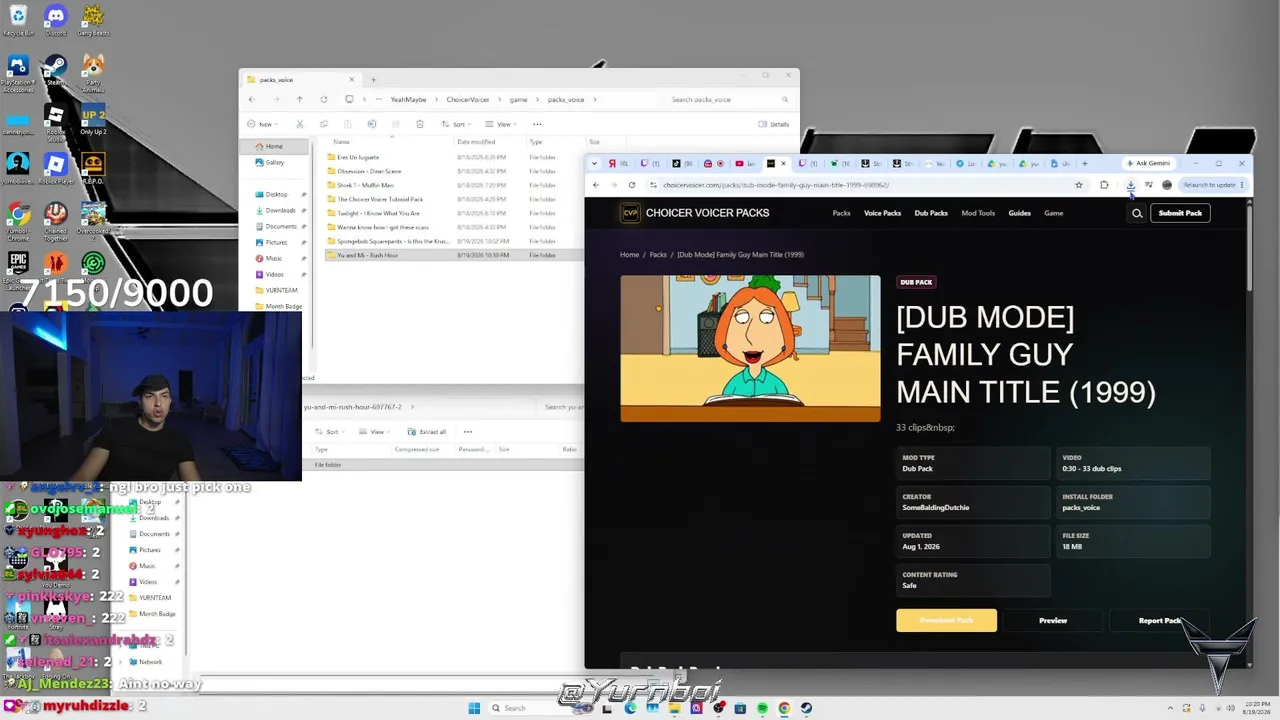
Task: Open Overcooked 2 desktop shortcut
Action: [x=93, y=220]
